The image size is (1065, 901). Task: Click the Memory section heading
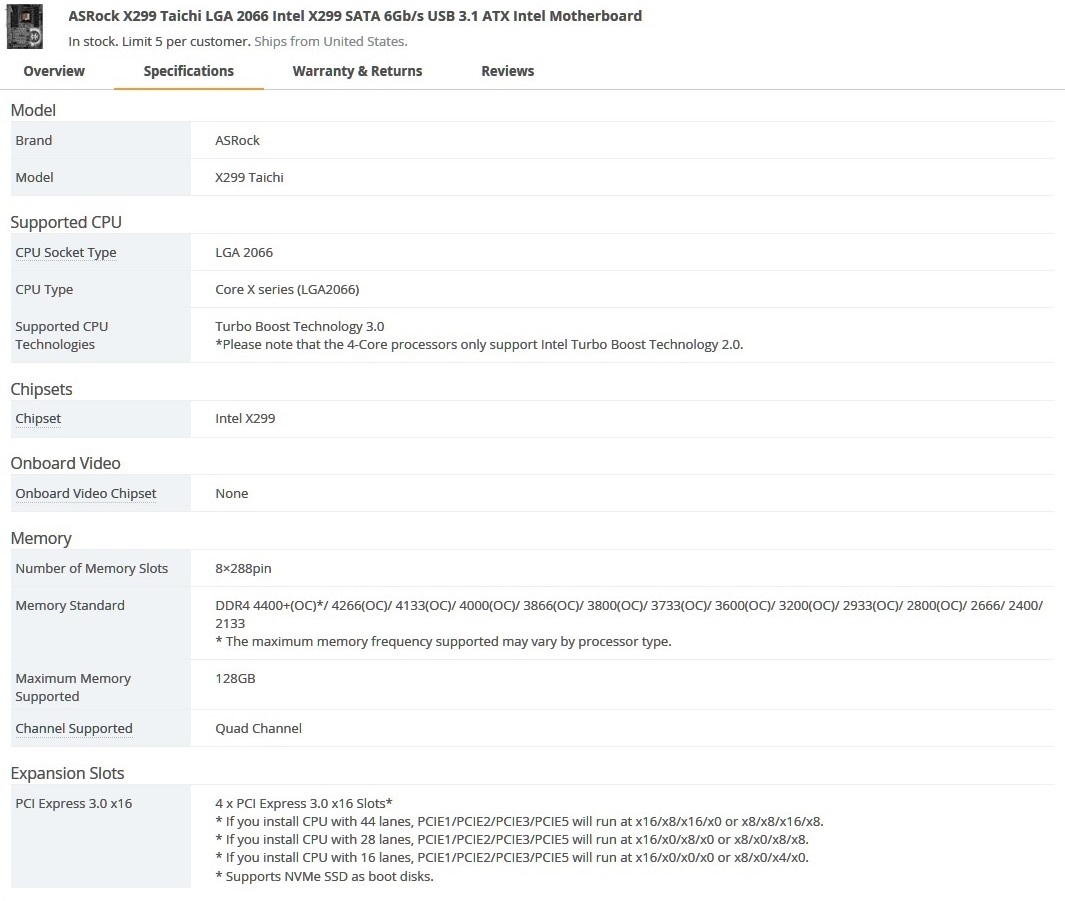click(x=41, y=538)
